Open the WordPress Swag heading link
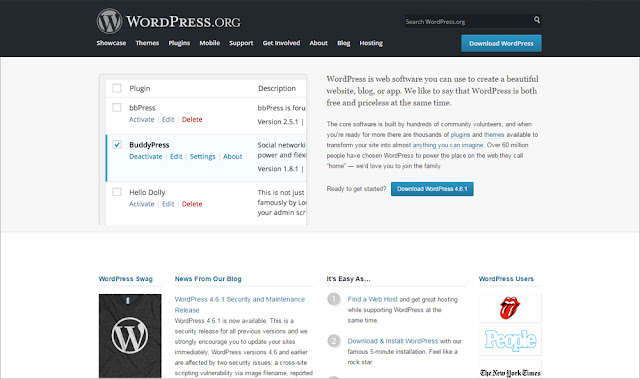 [x=125, y=279]
